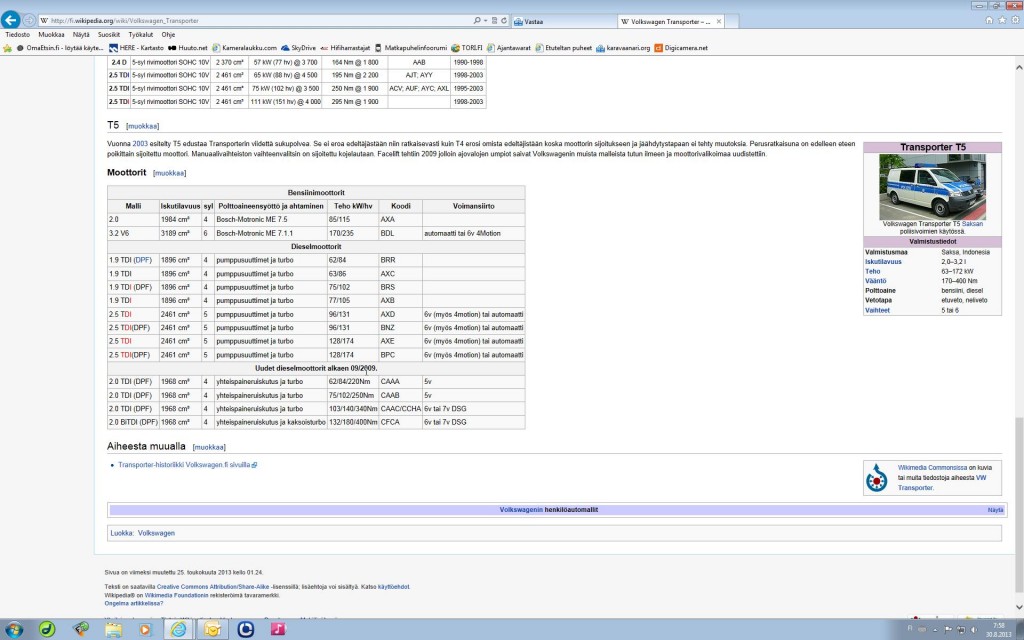Open the Windows Start menu
The image size is (1024, 640).
(x=14, y=629)
